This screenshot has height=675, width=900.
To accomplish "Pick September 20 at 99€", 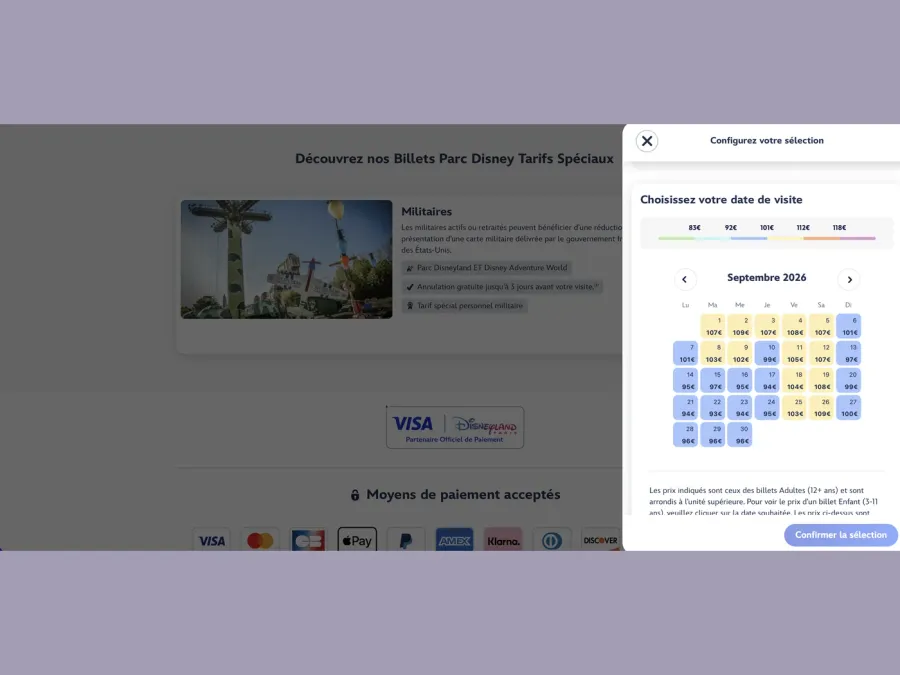I will tap(848, 381).
